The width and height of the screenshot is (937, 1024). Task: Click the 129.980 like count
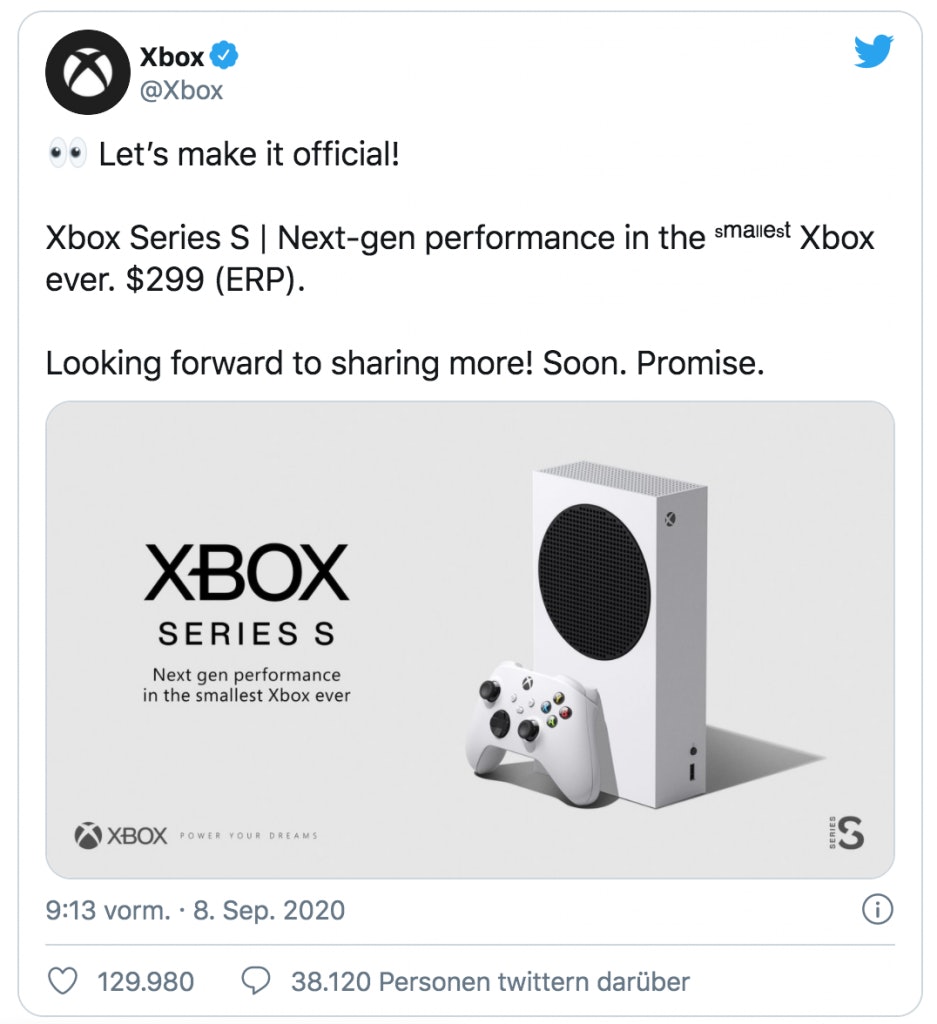tap(146, 981)
